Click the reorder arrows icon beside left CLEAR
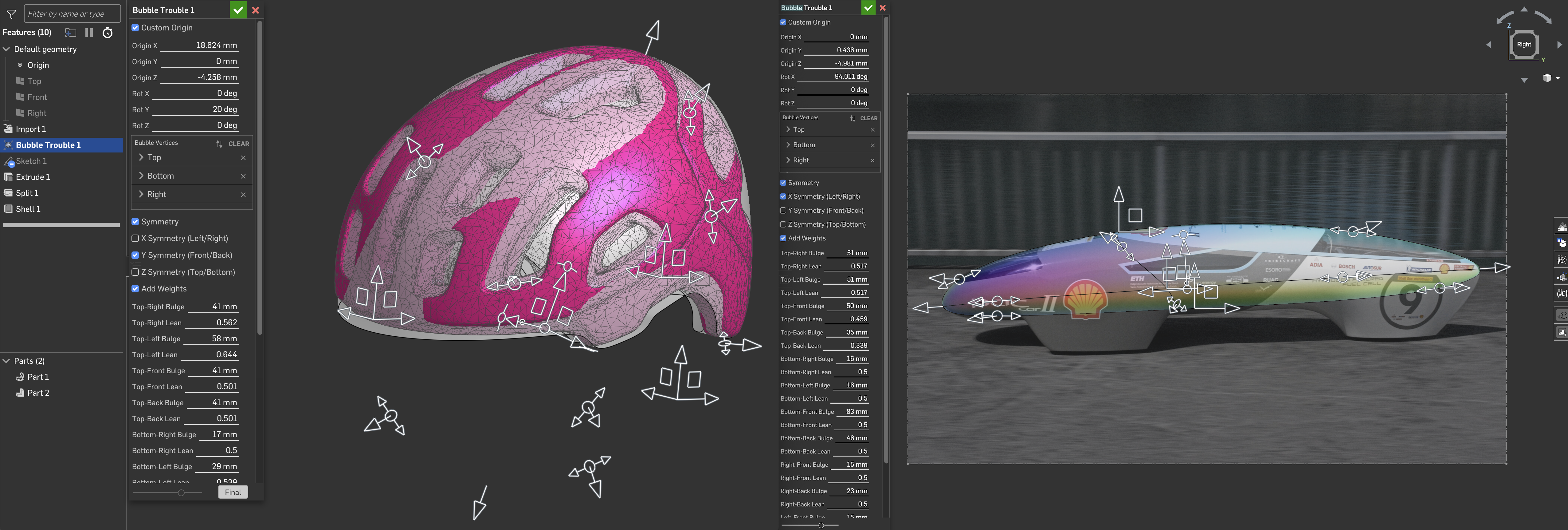 click(x=219, y=144)
